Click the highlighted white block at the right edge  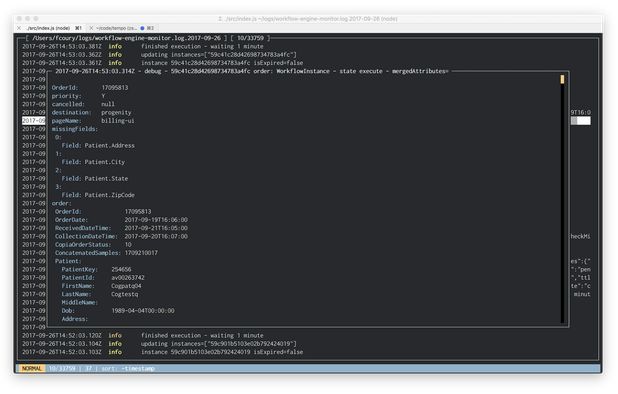point(581,121)
